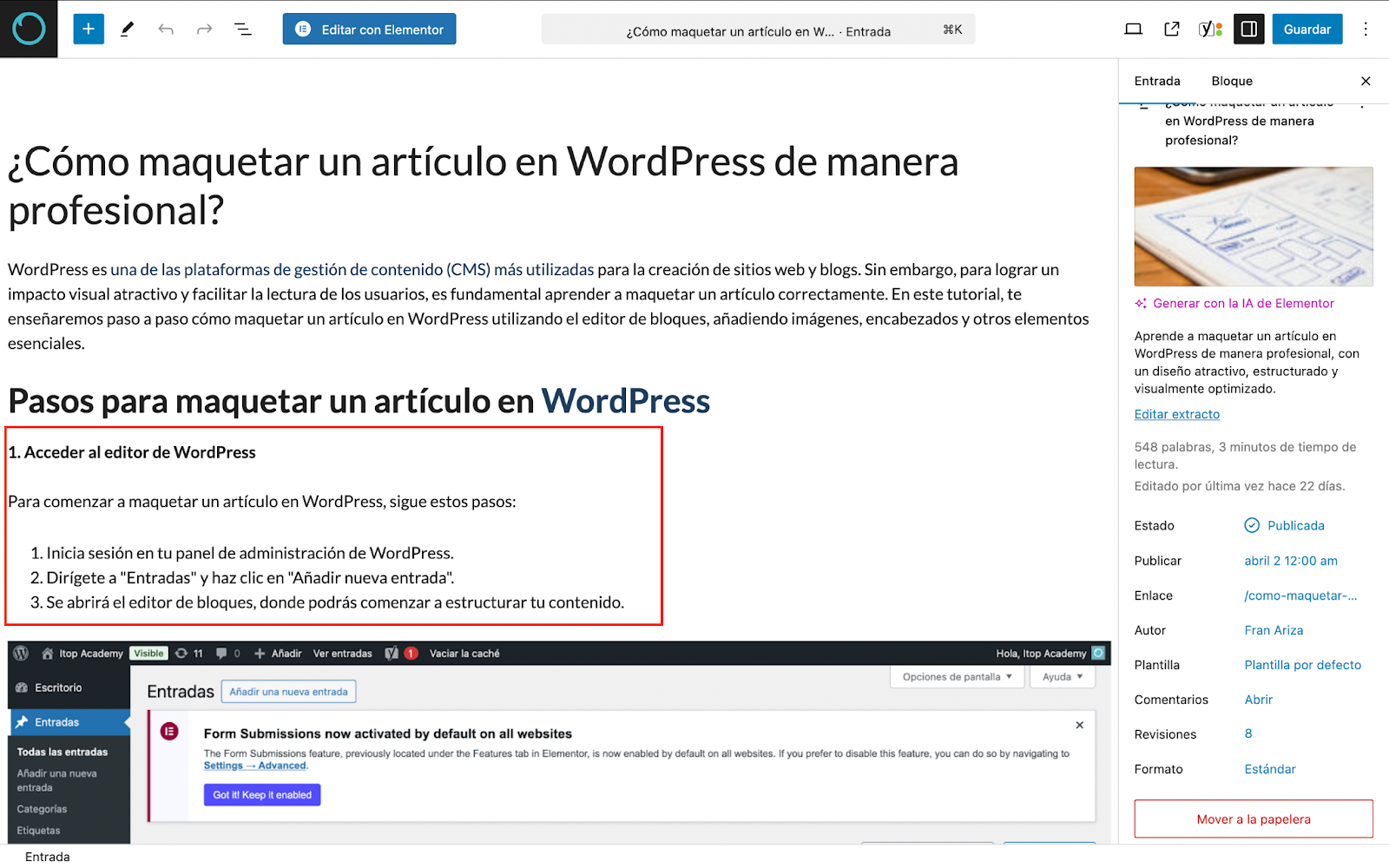
Task: Click the WordPress link in the heading
Action: 626,401
